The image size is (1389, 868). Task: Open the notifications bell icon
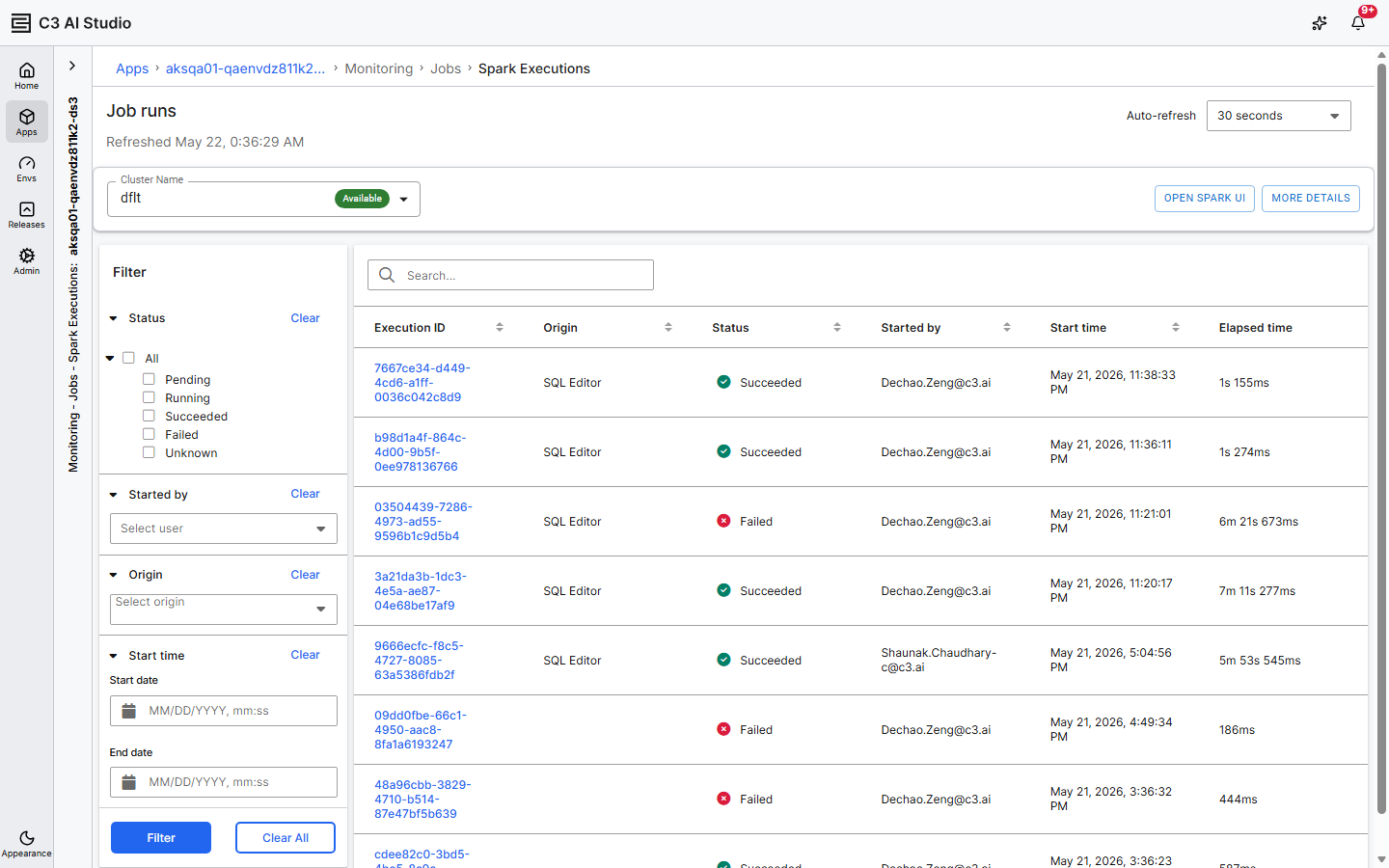pyautogui.click(x=1358, y=23)
